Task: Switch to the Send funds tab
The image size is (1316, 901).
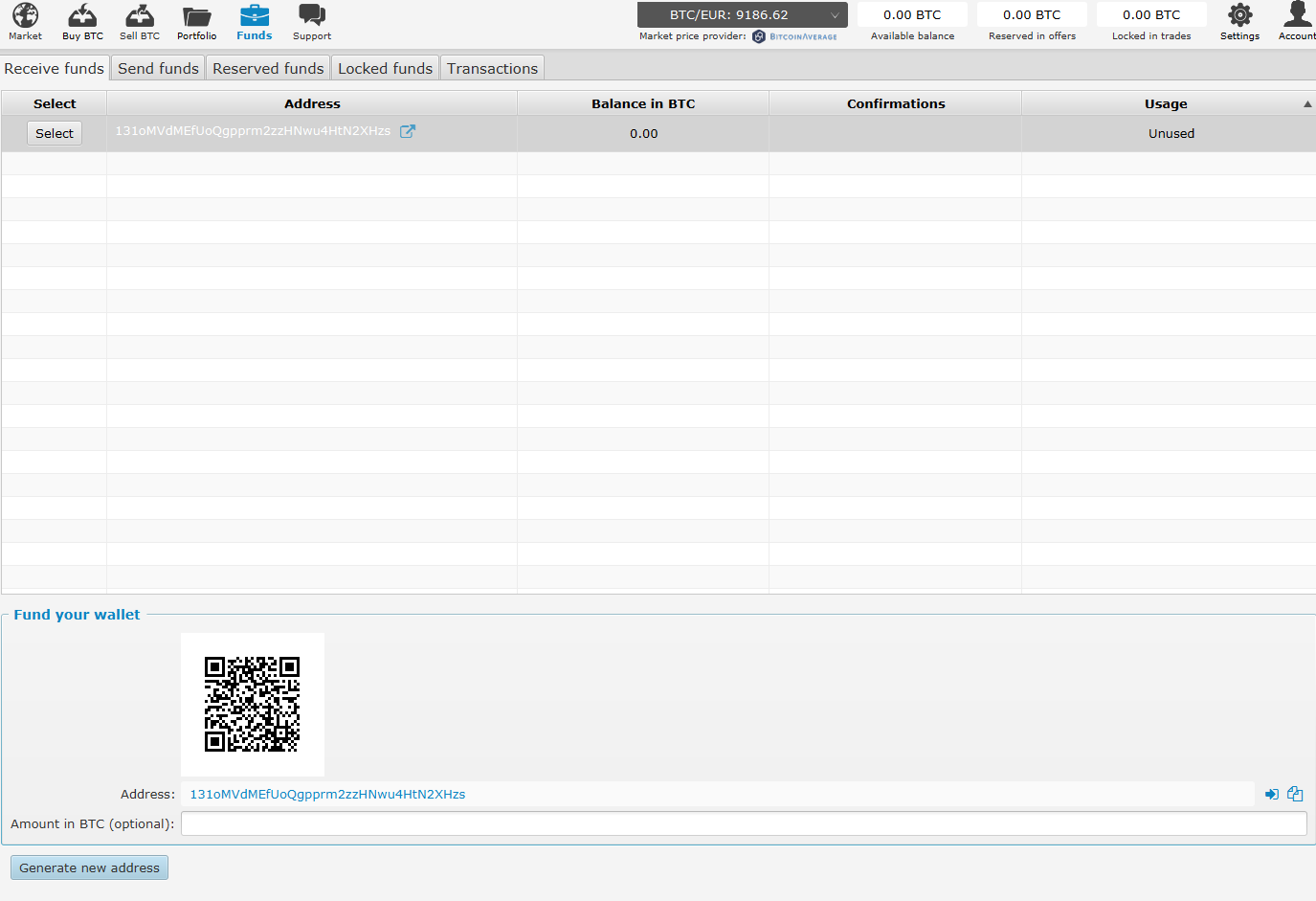Action: coord(158,68)
